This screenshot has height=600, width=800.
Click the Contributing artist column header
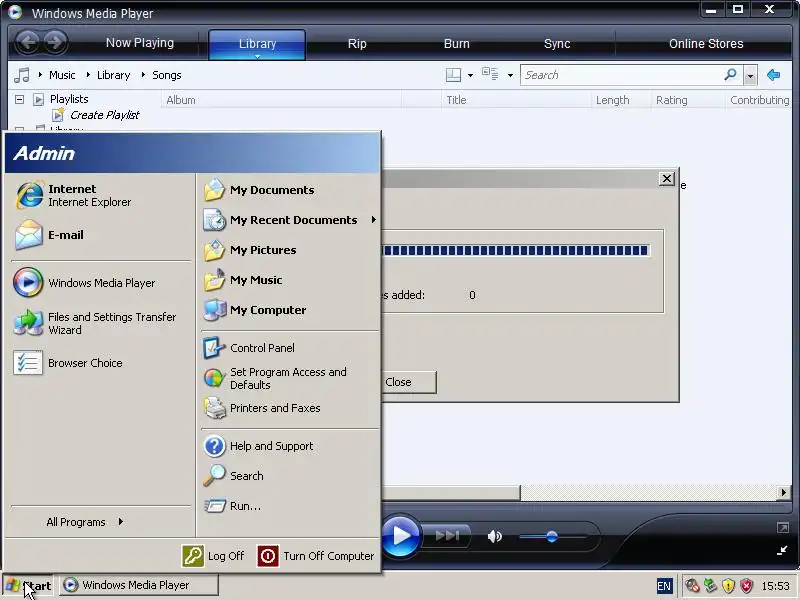(x=759, y=100)
